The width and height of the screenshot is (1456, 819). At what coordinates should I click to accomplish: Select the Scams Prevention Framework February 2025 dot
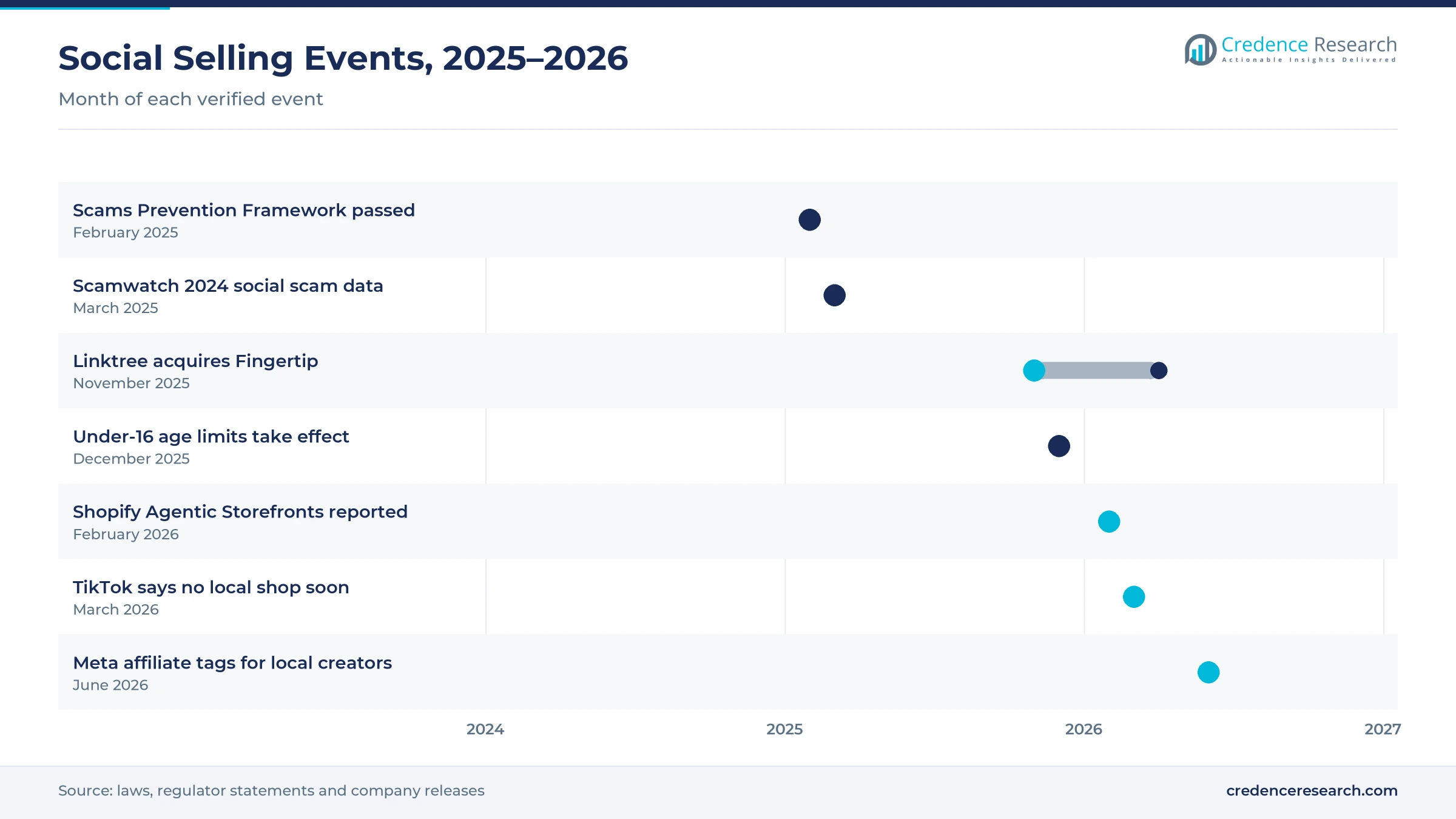[809, 220]
